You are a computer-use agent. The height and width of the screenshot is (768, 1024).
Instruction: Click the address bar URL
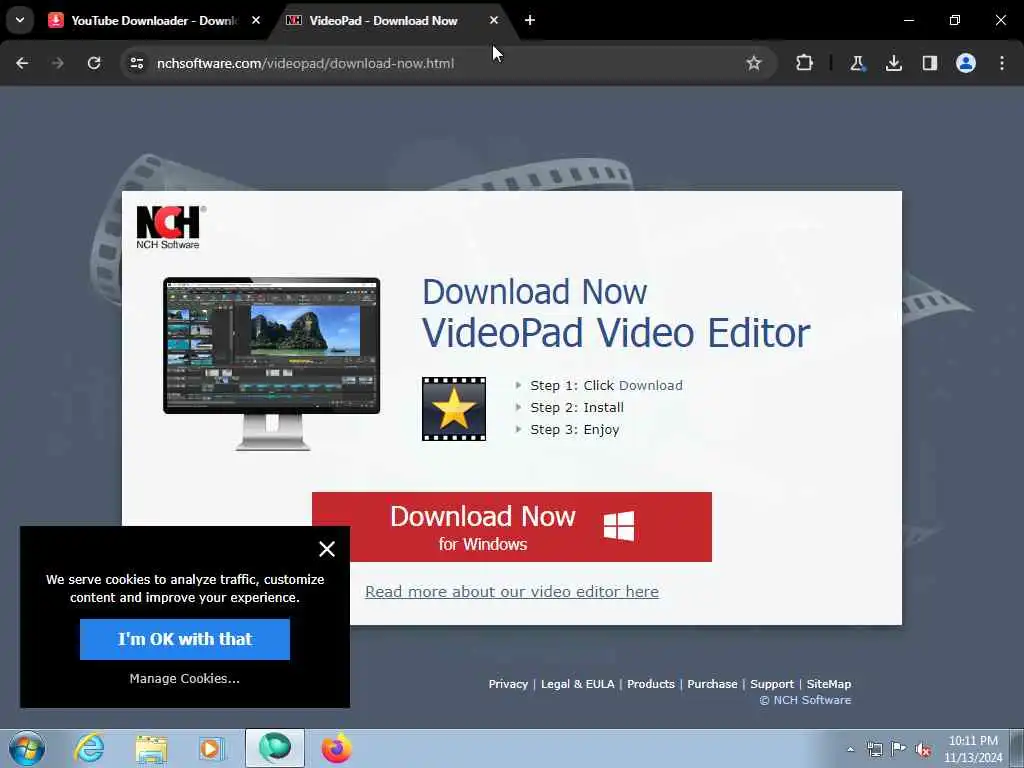coord(305,63)
